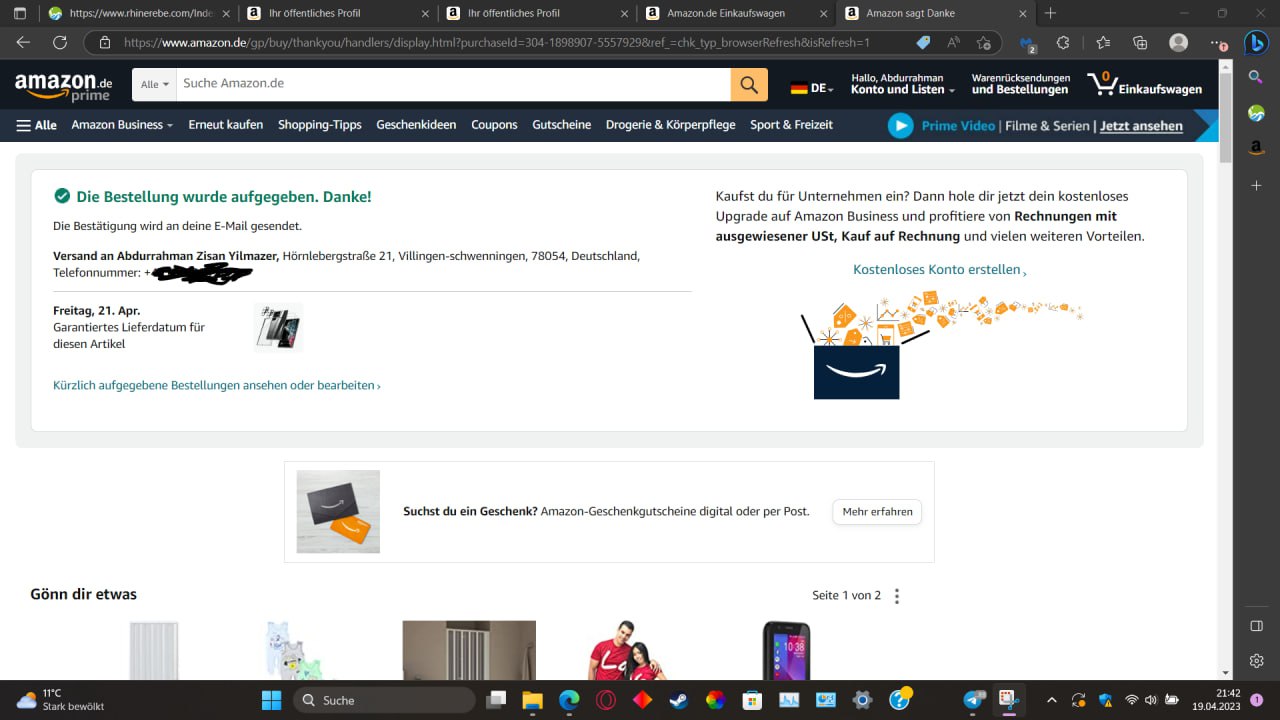Open the browser profile avatar

[1179, 43]
